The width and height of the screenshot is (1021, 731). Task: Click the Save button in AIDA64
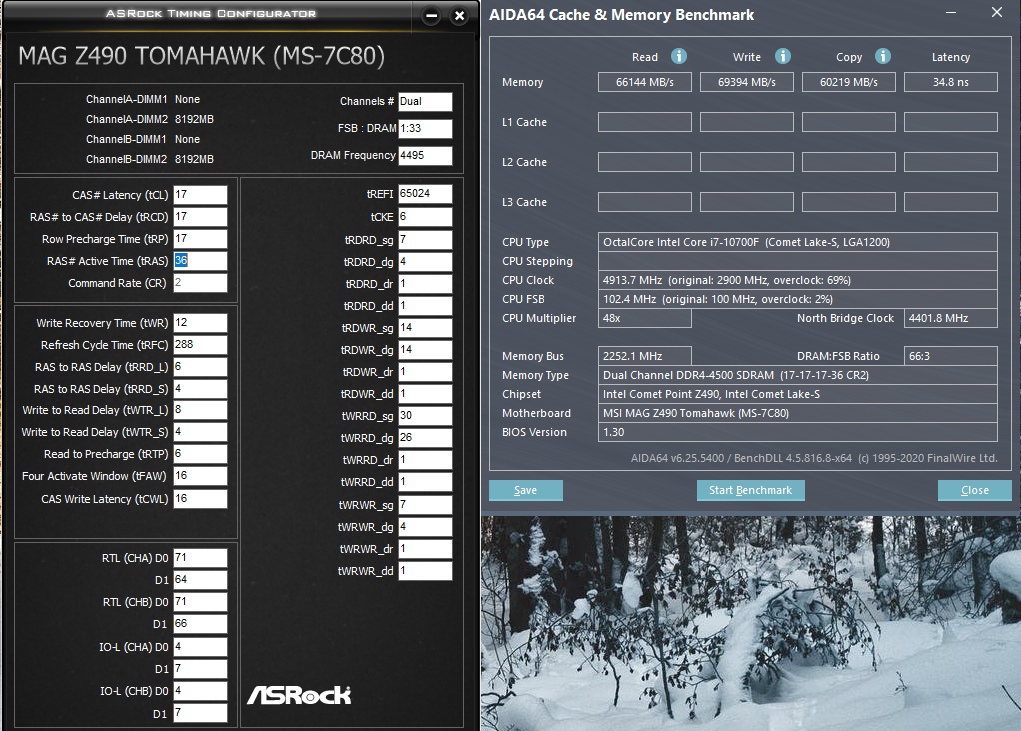[x=525, y=490]
